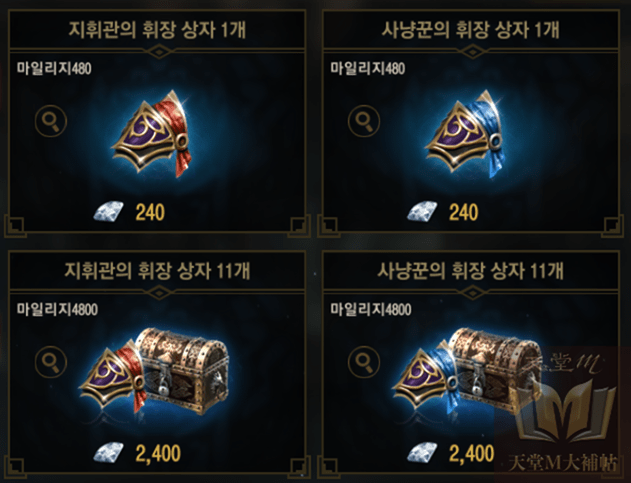
Task: Click the 지휘관의 휘장 상자 1개 title header
Action: pyautogui.click(x=157, y=30)
